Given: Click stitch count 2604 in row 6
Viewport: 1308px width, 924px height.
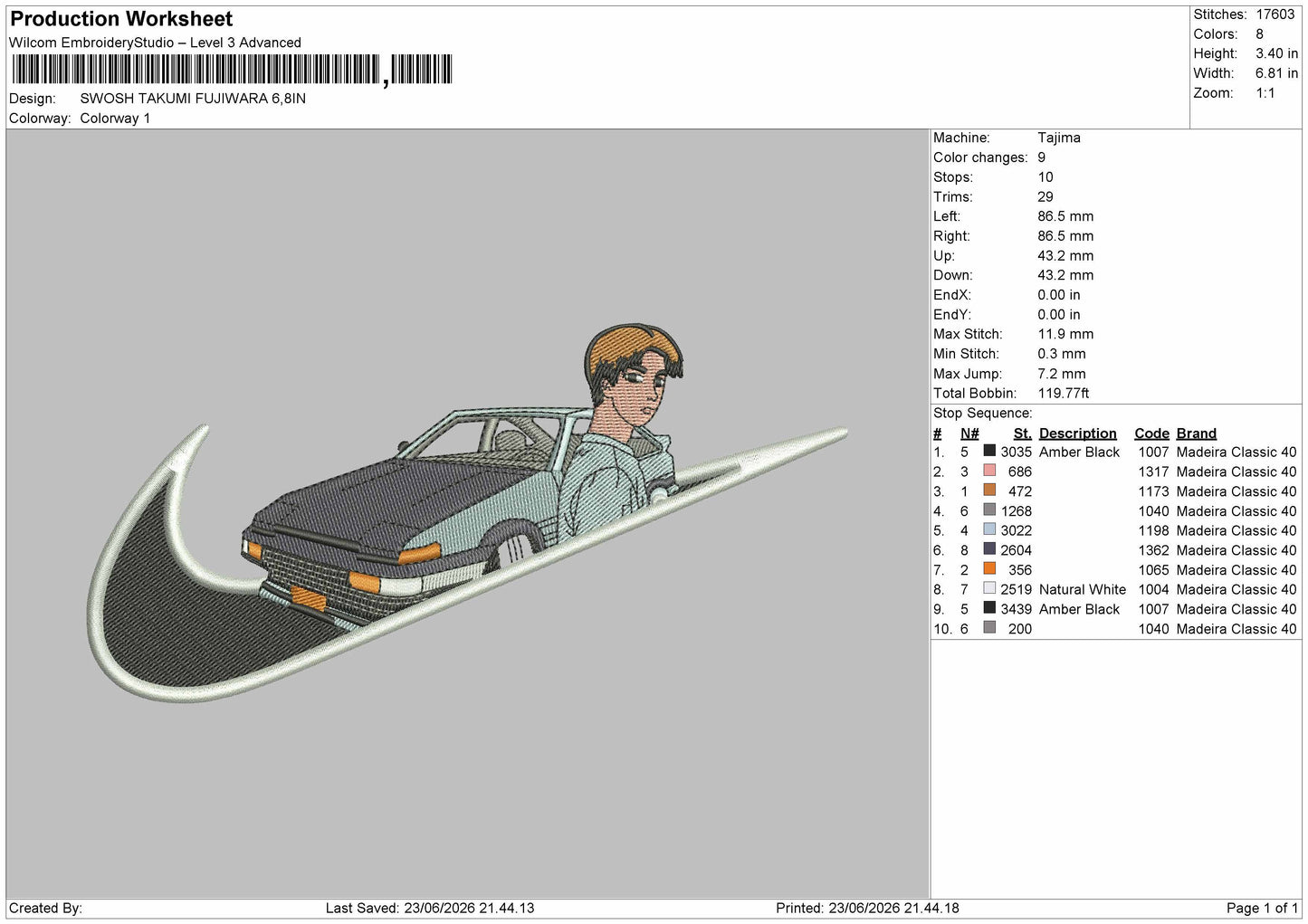Looking at the screenshot, I should coord(1016,550).
